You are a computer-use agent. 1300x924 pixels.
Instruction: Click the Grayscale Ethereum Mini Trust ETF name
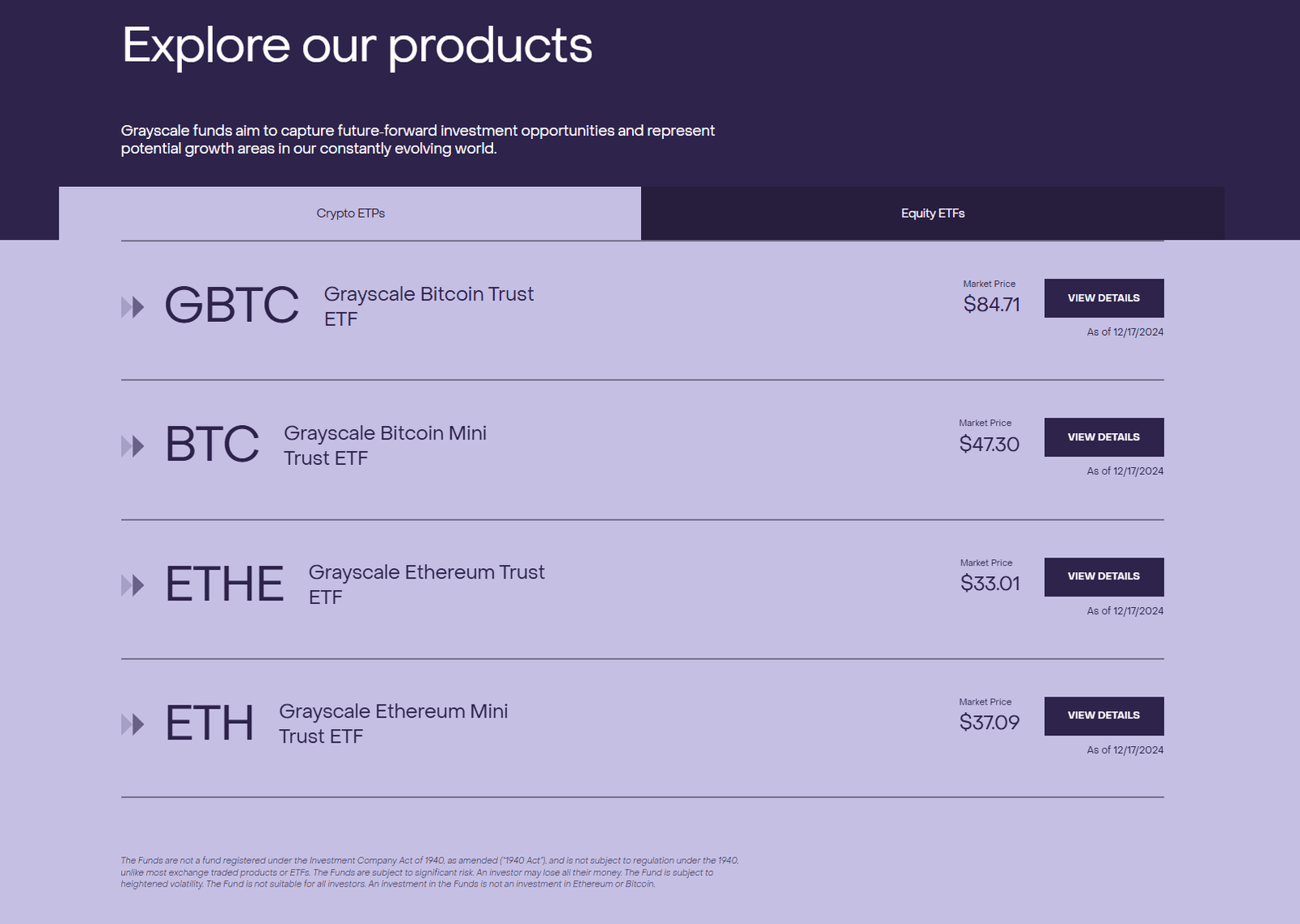(x=392, y=723)
